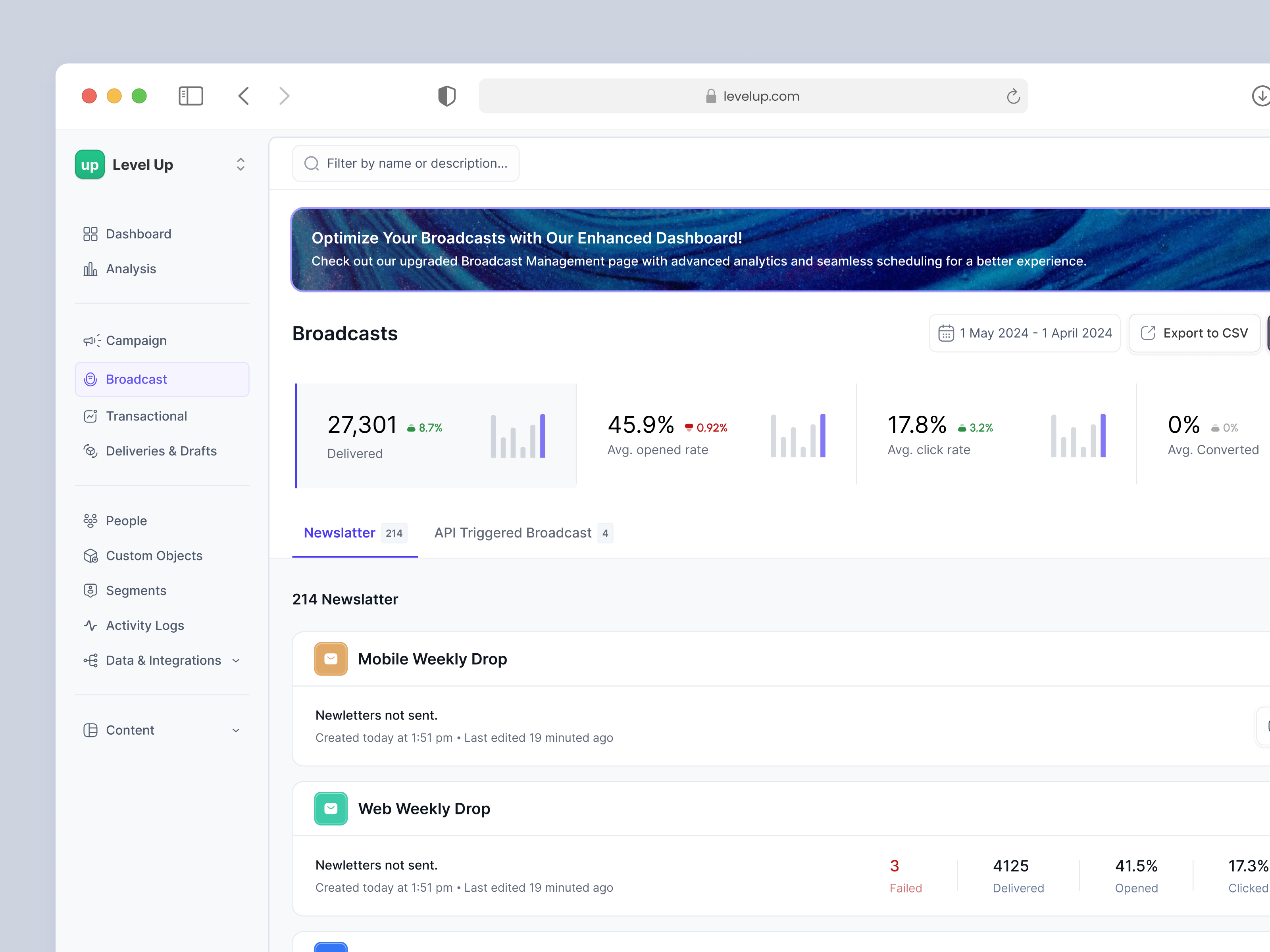Viewport: 1270px width, 952px height.
Task: Click the Campaign megaphone icon
Action: pyautogui.click(x=91, y=340)
